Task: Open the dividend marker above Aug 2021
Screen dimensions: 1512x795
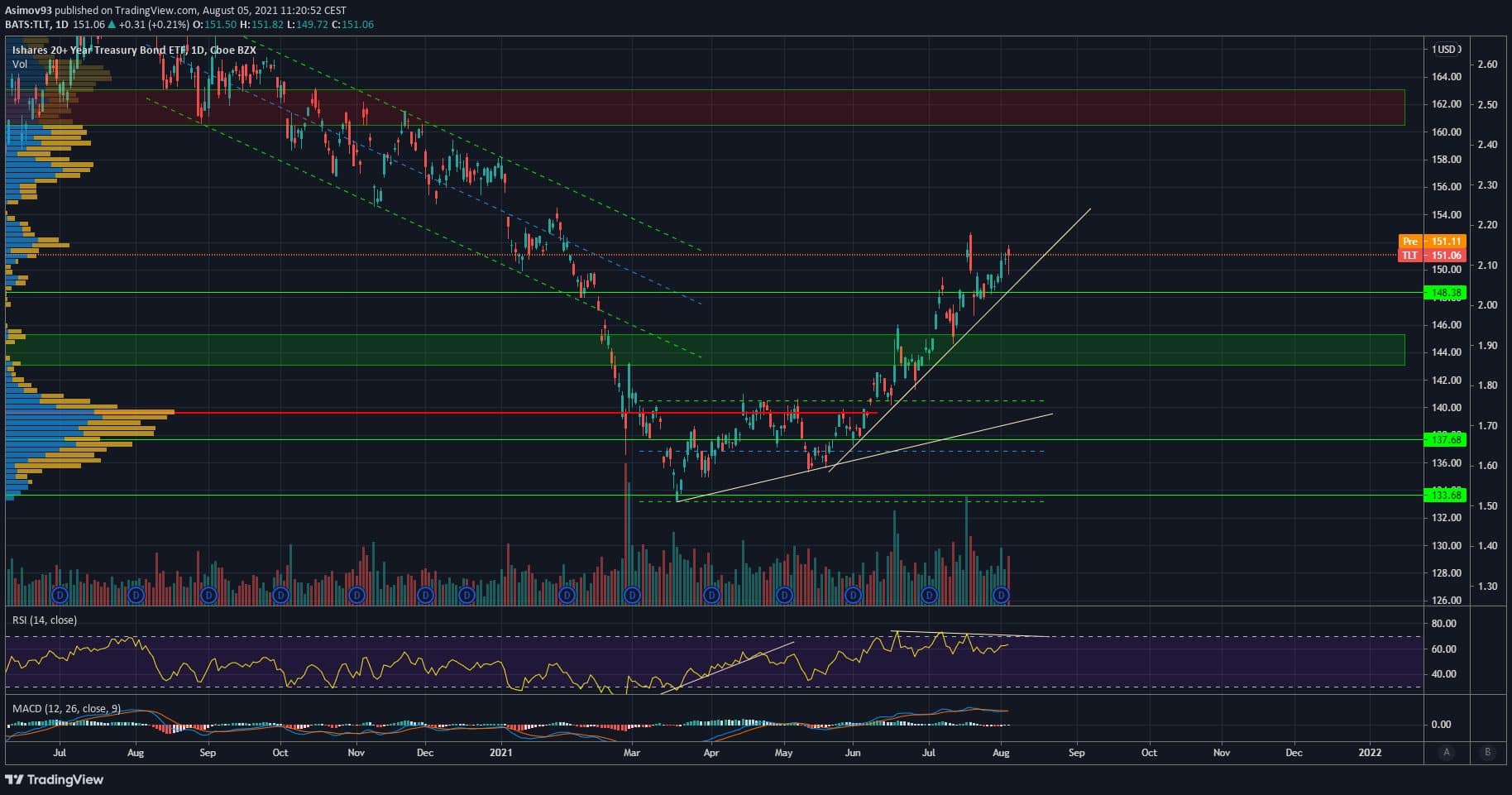Action: [x=1002, y=595]
